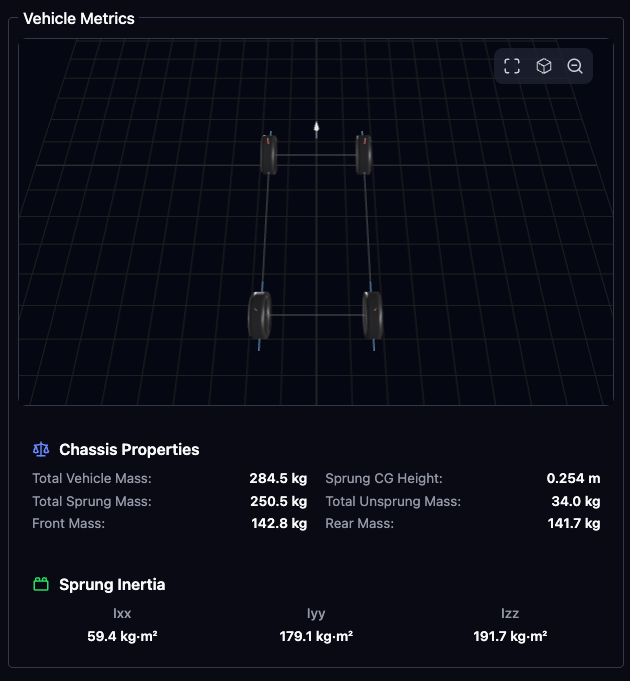Viewport: 630px width, 681px height.
Task: Click the 59.4 kg·m² value
Action: (122, 636)
